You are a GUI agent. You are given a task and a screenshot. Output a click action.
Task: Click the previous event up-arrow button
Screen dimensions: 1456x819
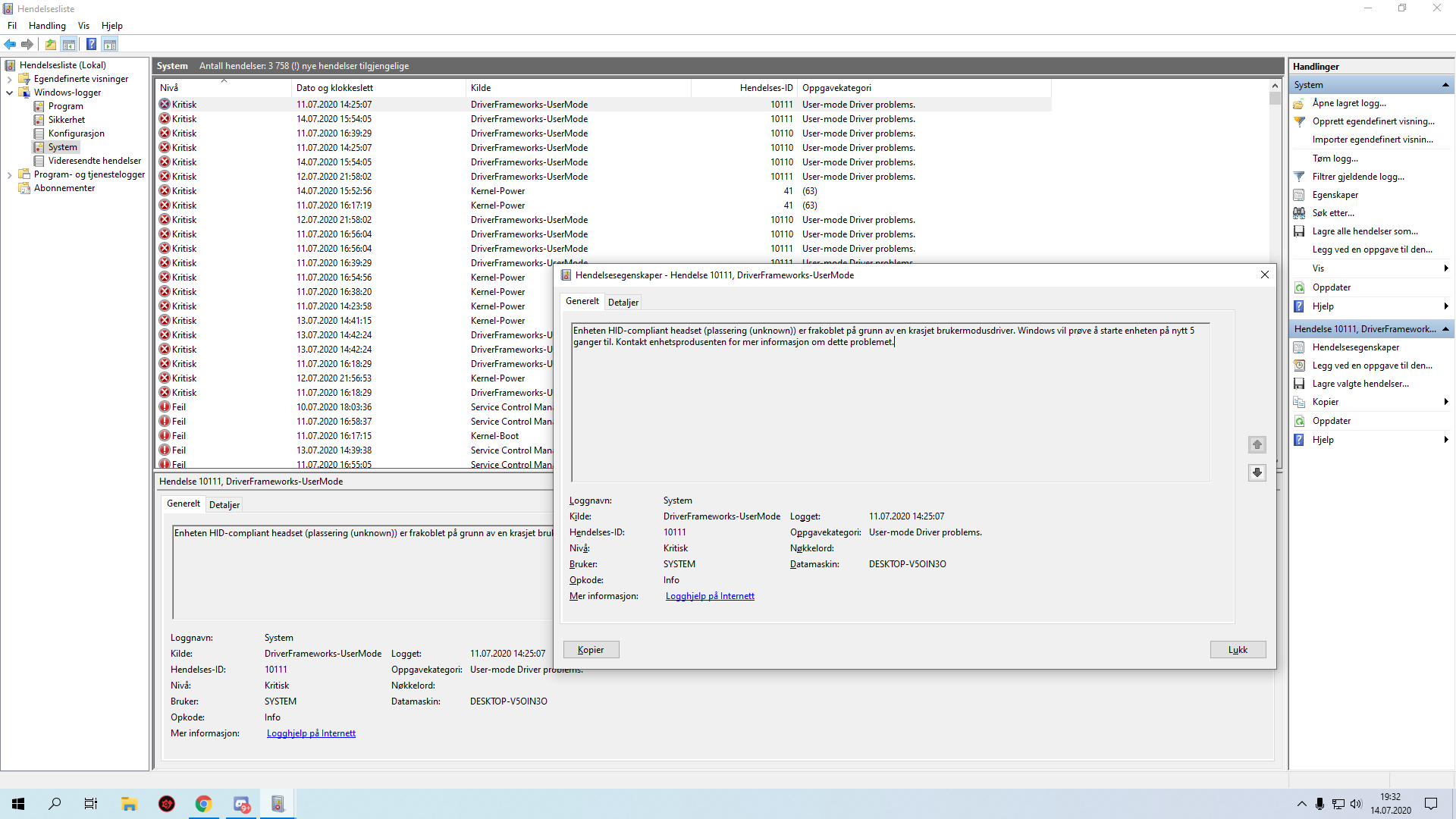click(1257, 445)
